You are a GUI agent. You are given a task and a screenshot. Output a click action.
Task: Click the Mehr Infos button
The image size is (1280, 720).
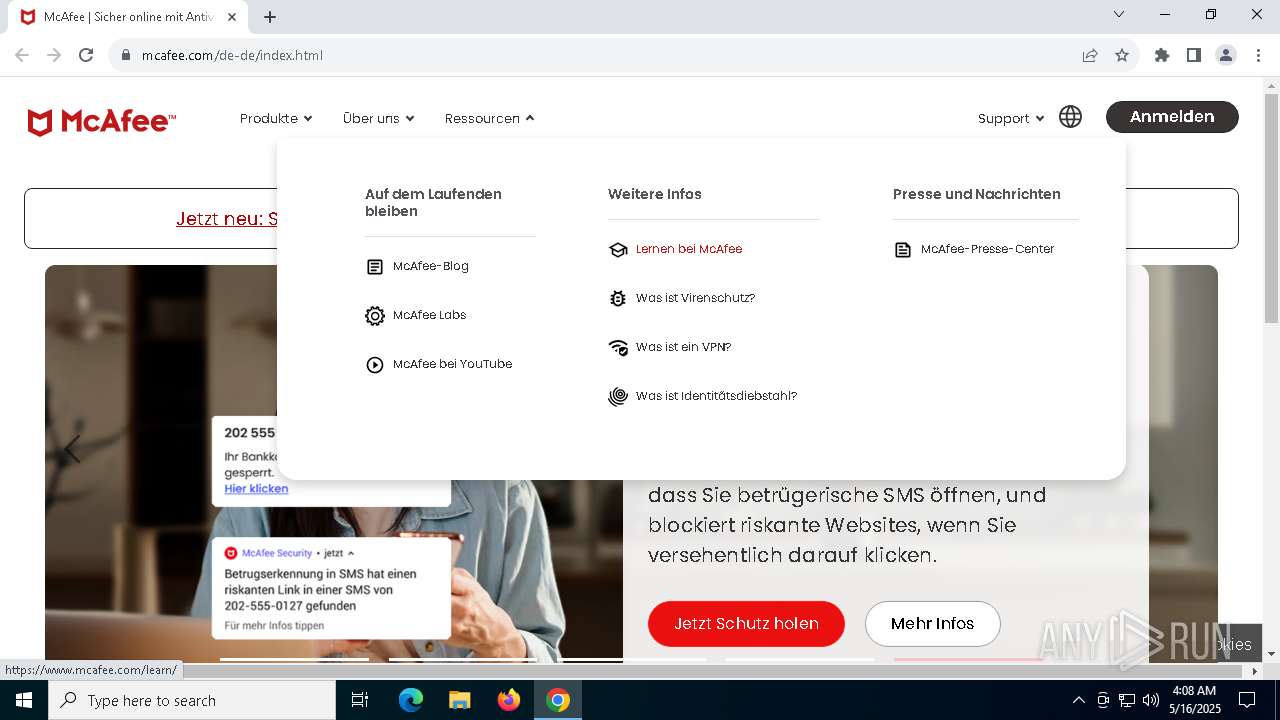(x=932, y=624)
